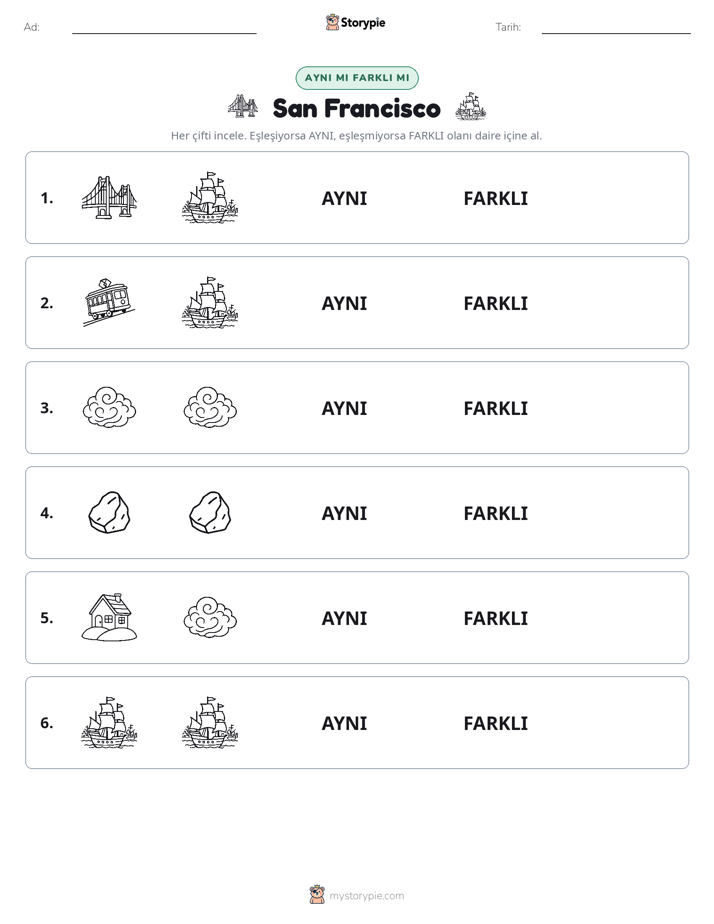714x924 pixels.
Task: Click the fog cloud icon in row 5
Action: pos(210,617)
